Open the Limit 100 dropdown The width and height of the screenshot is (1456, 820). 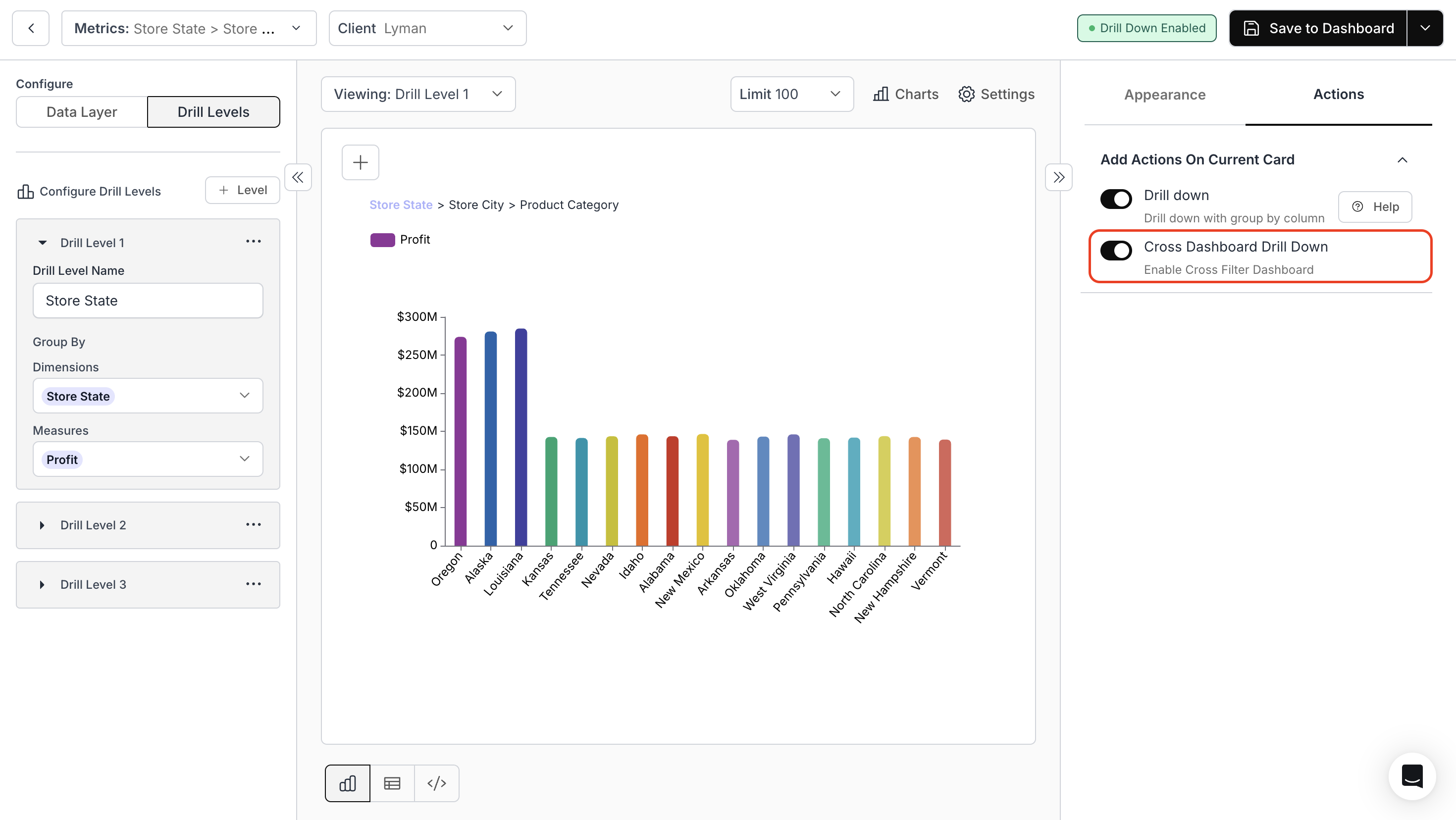(791, 95)
